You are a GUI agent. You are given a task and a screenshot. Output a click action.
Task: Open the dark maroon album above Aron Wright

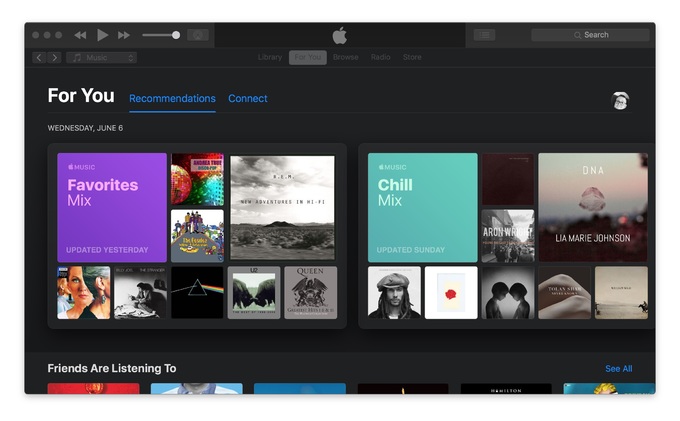click(508, 179)
